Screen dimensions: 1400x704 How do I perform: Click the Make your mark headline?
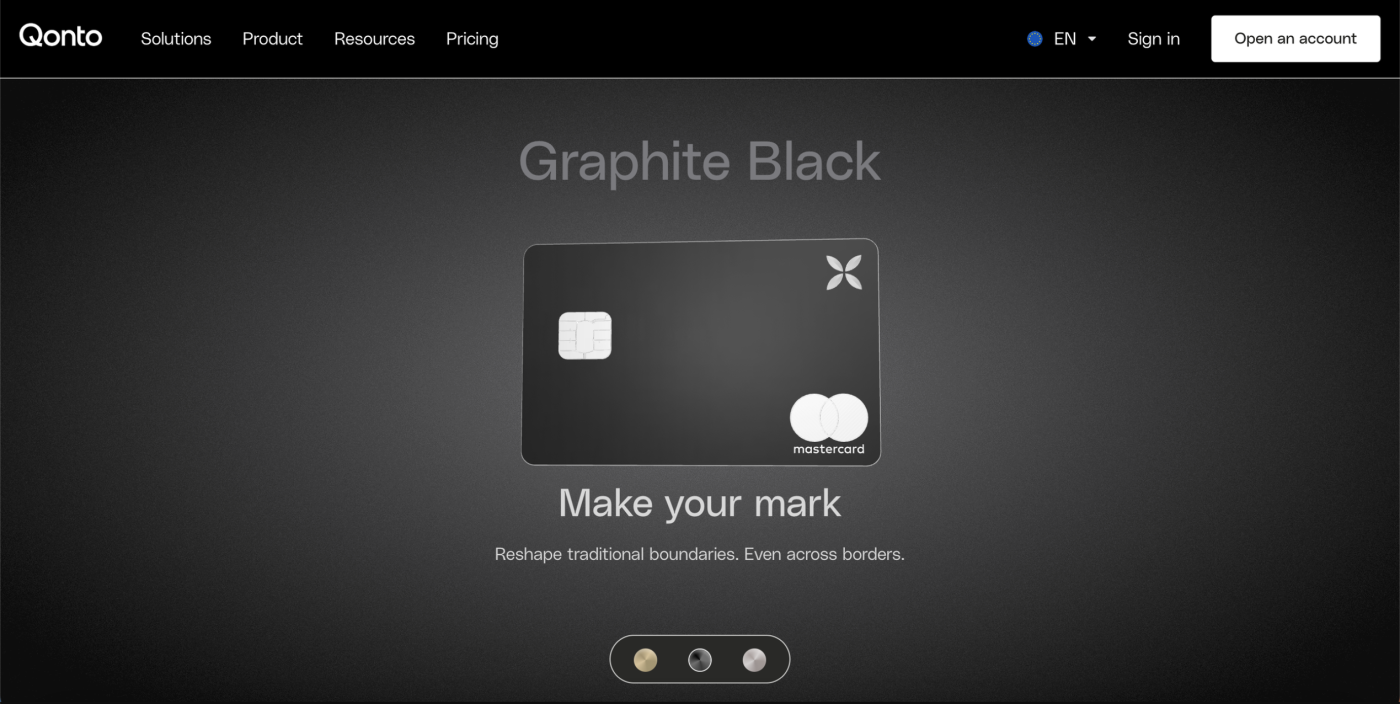[x=700, y=503]
